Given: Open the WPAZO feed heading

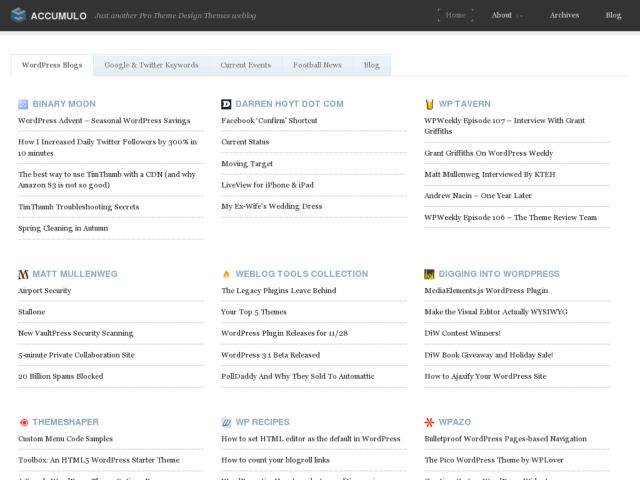Looking at the screenshot, I should tap(455, 422).
